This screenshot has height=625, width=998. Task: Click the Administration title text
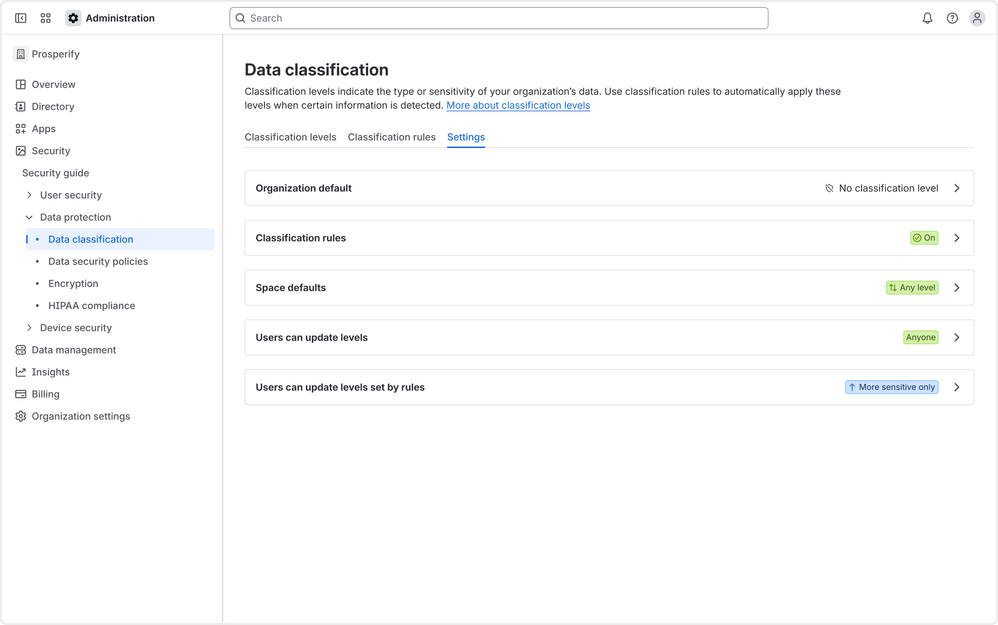[120, 18]
